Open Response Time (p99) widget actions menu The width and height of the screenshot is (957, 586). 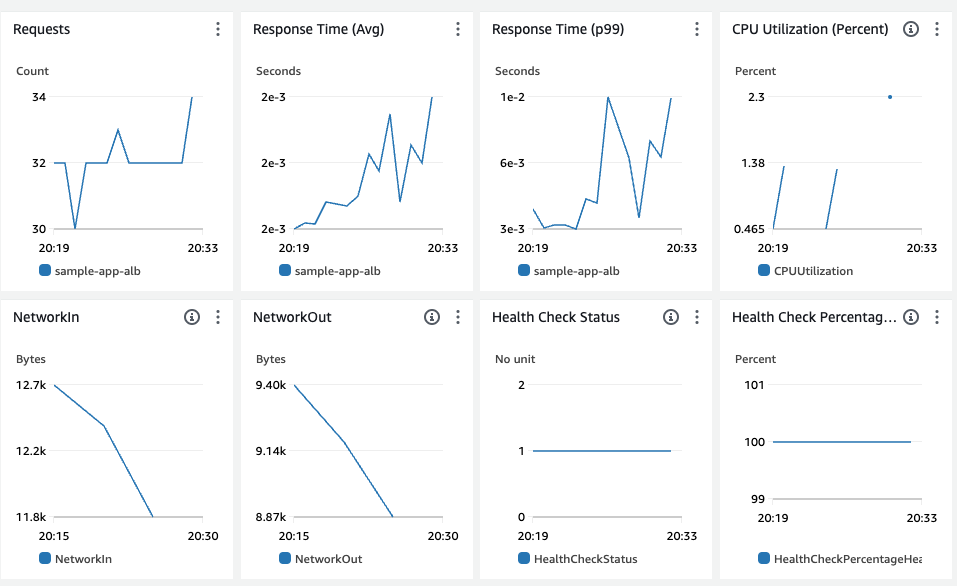[x=697, y=29]
